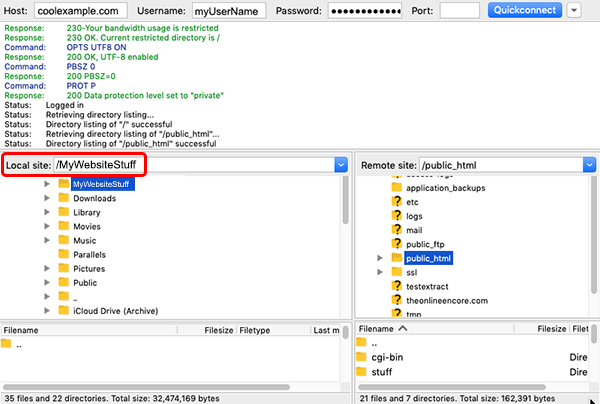Expand the Downloads folder tree node
600x404 pixels.
47,198
